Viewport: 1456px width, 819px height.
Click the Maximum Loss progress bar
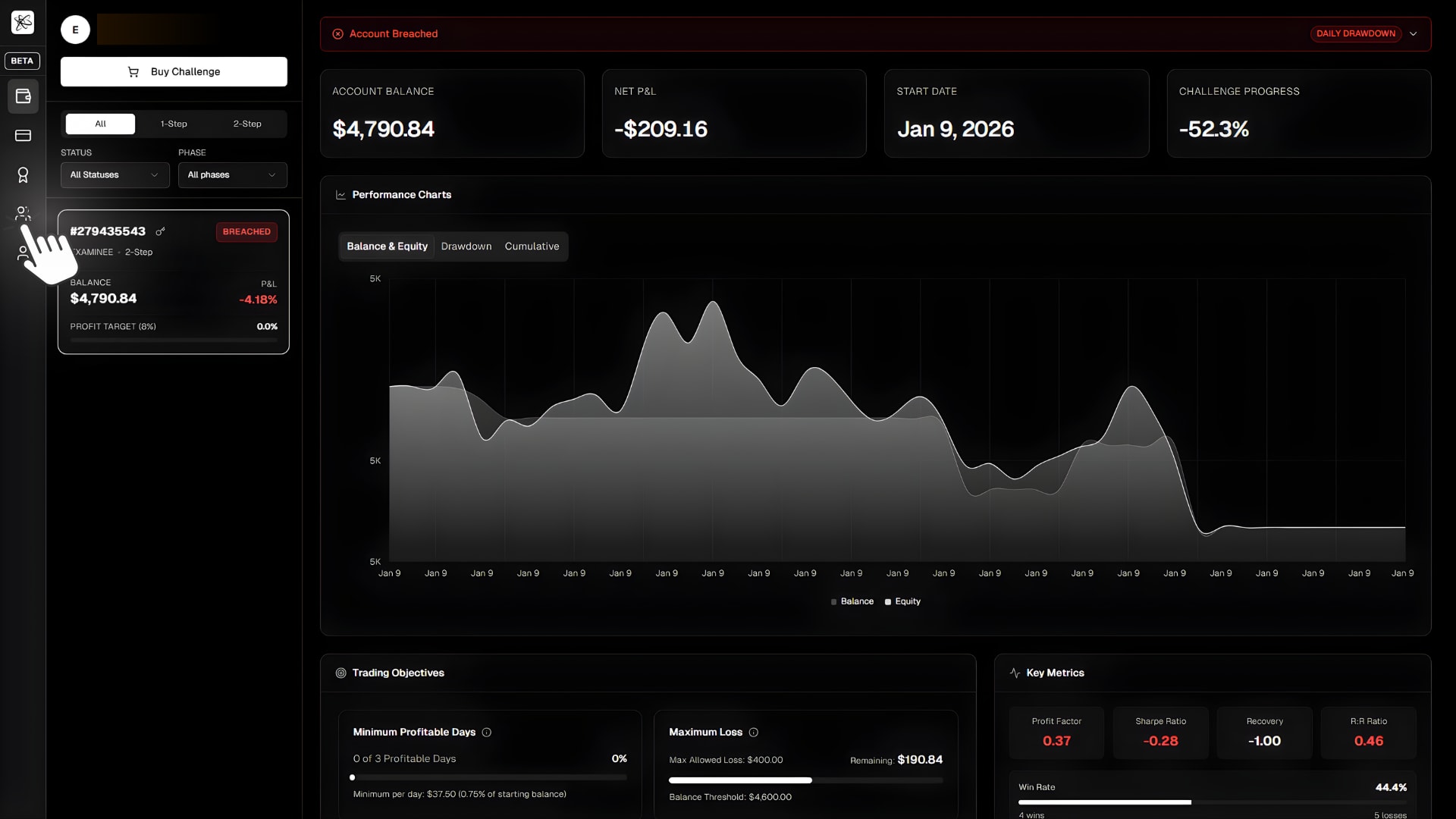click(806, 780)
